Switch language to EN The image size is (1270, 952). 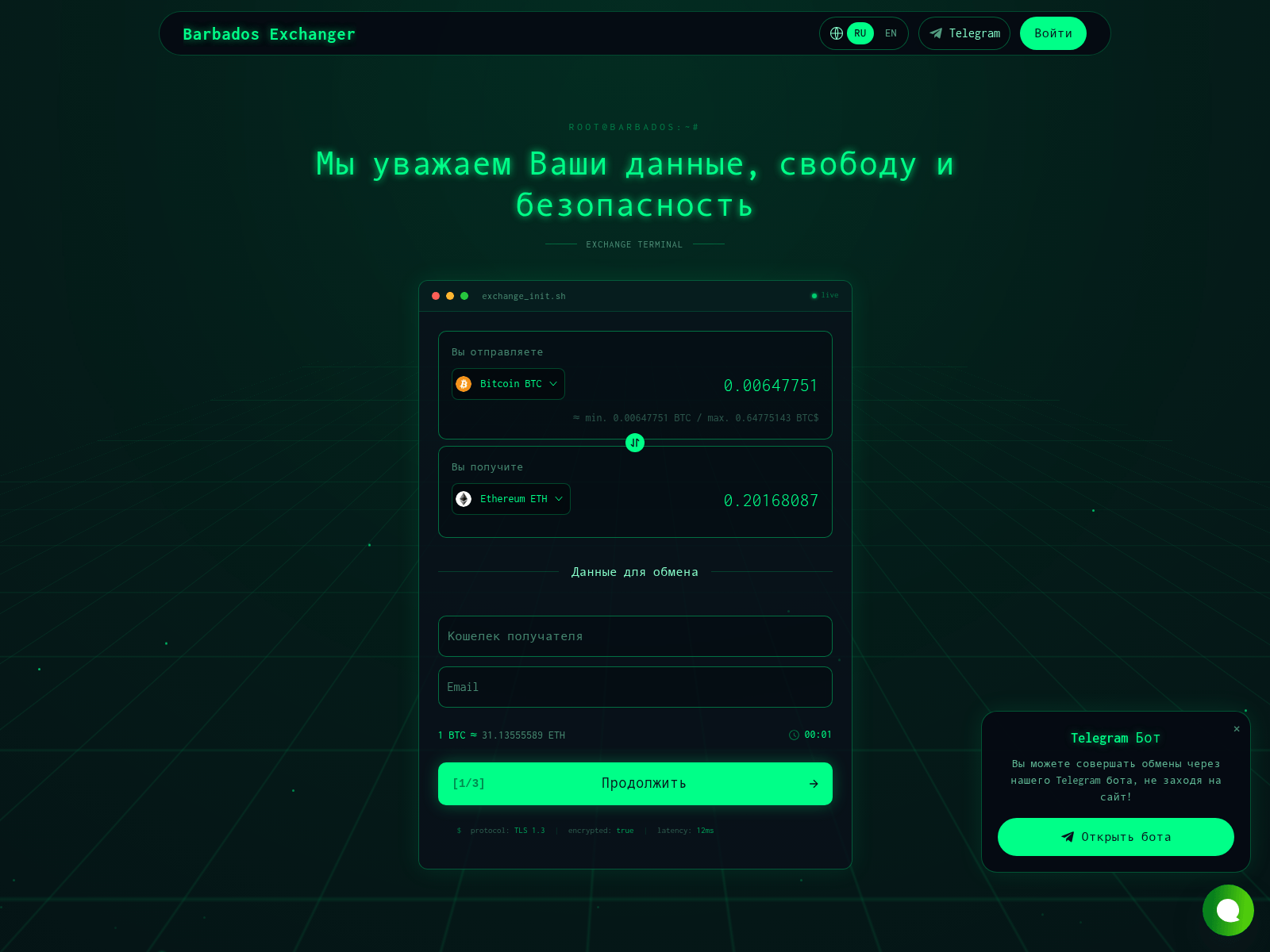891,33
